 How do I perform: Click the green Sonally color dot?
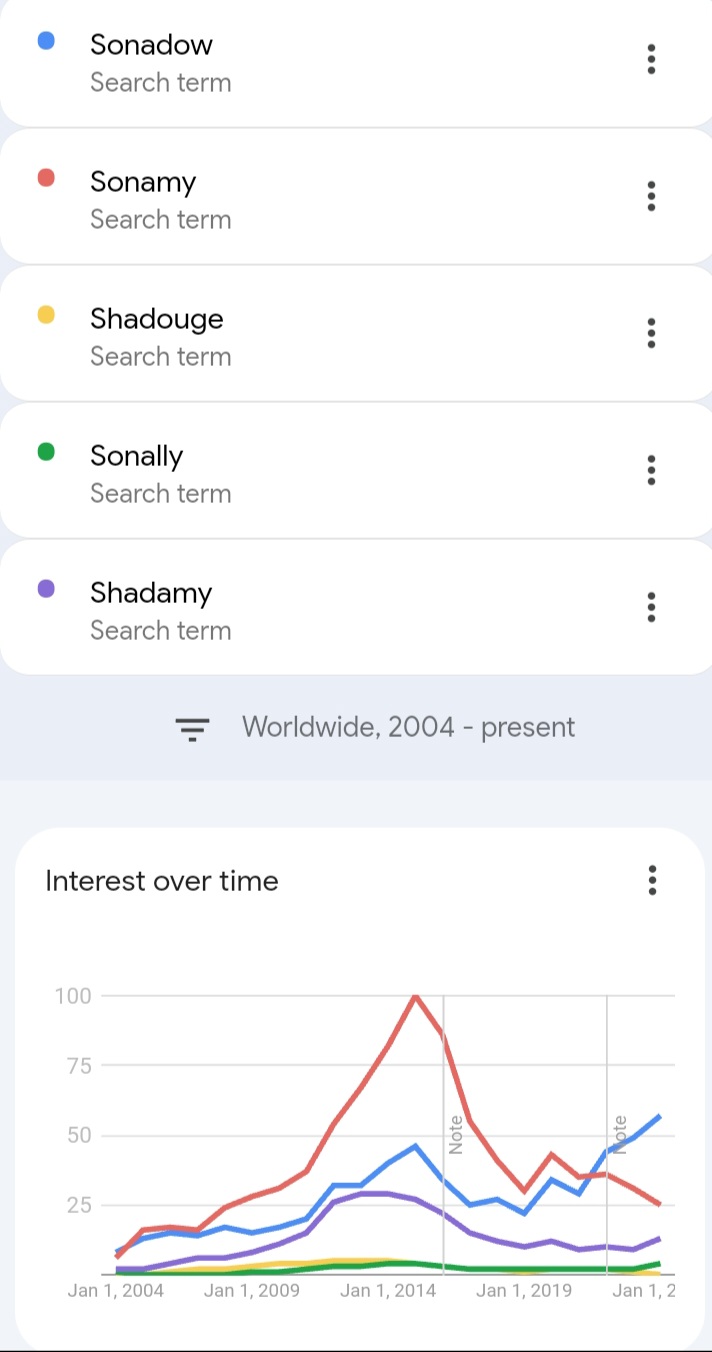pos(45,452)
